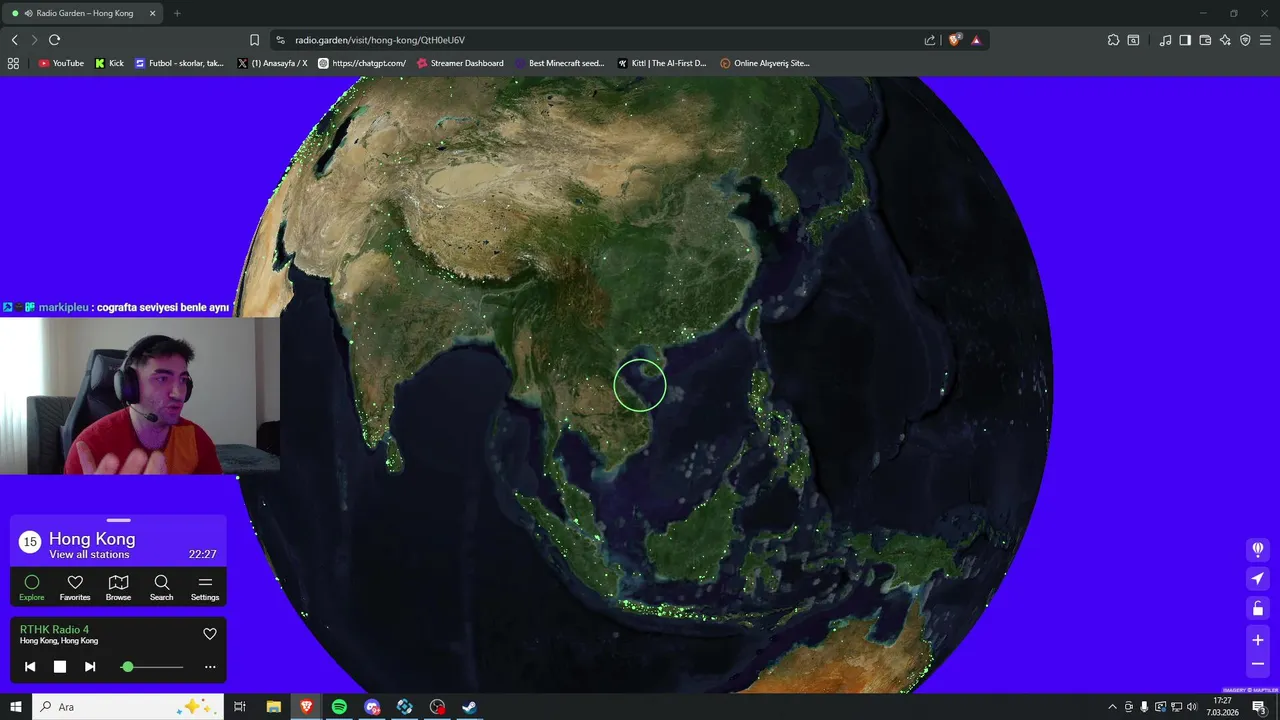This screenshot has width=1280, height=720.
Task: Add RTHK Radio 4 to favorites heart
Action: (210, 634)
